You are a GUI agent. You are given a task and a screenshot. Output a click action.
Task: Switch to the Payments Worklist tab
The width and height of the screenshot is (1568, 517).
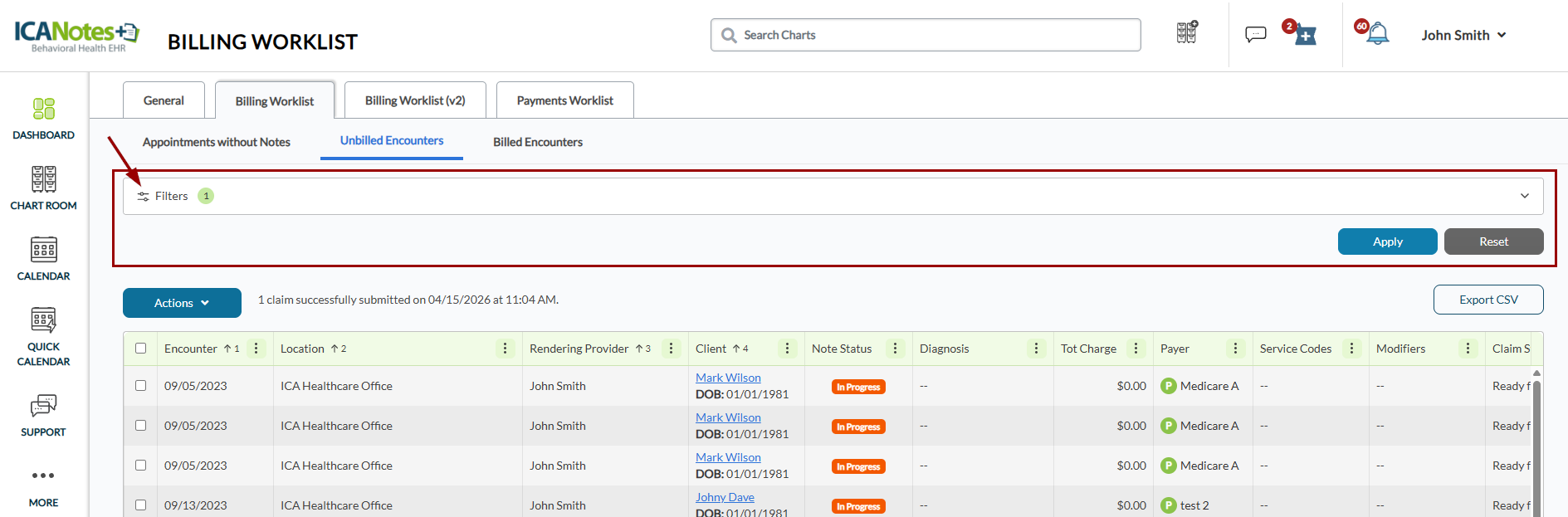(x=564, y=100)
